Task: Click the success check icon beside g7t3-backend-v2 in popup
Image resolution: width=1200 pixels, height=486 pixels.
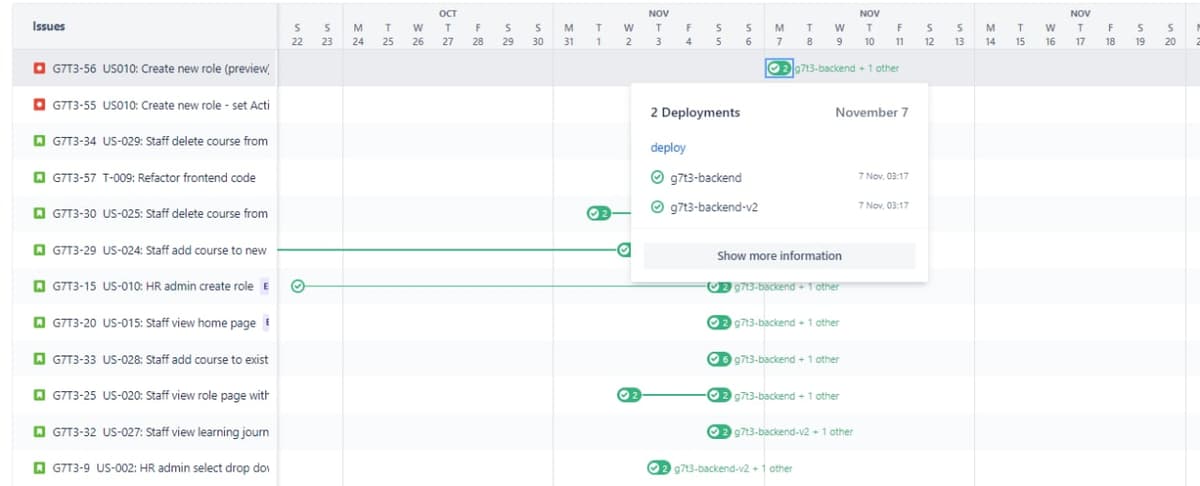Action: [657, 208]
